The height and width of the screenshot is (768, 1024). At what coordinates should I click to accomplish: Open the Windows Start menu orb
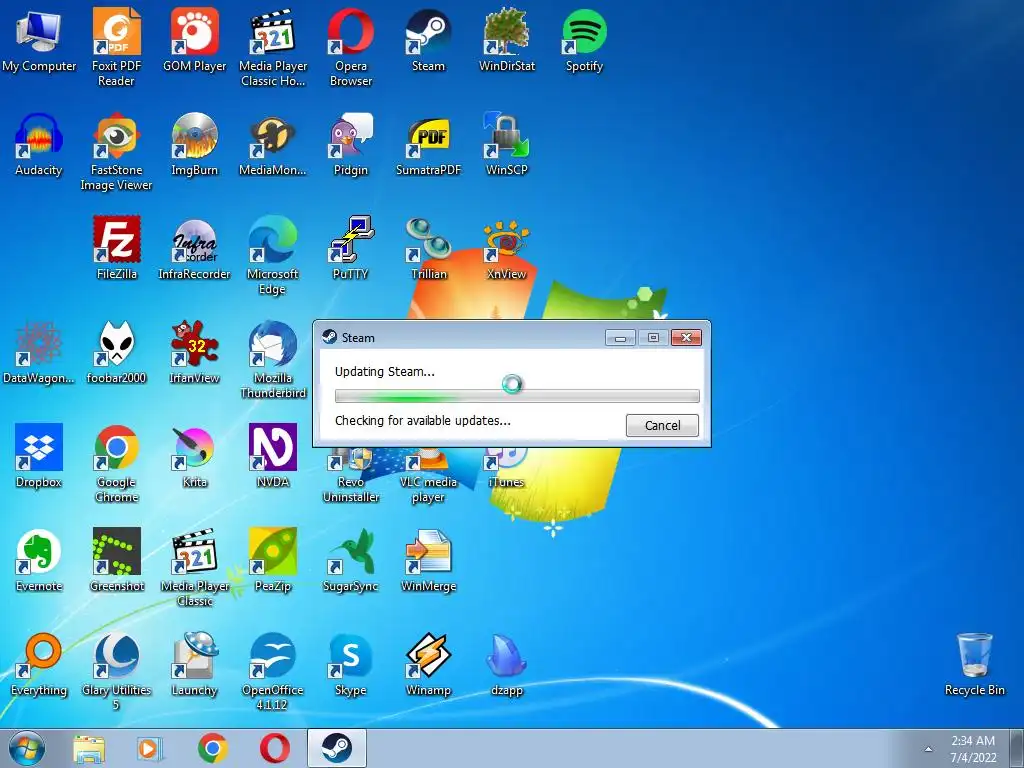pyautogui.click(x=27, y=748)
